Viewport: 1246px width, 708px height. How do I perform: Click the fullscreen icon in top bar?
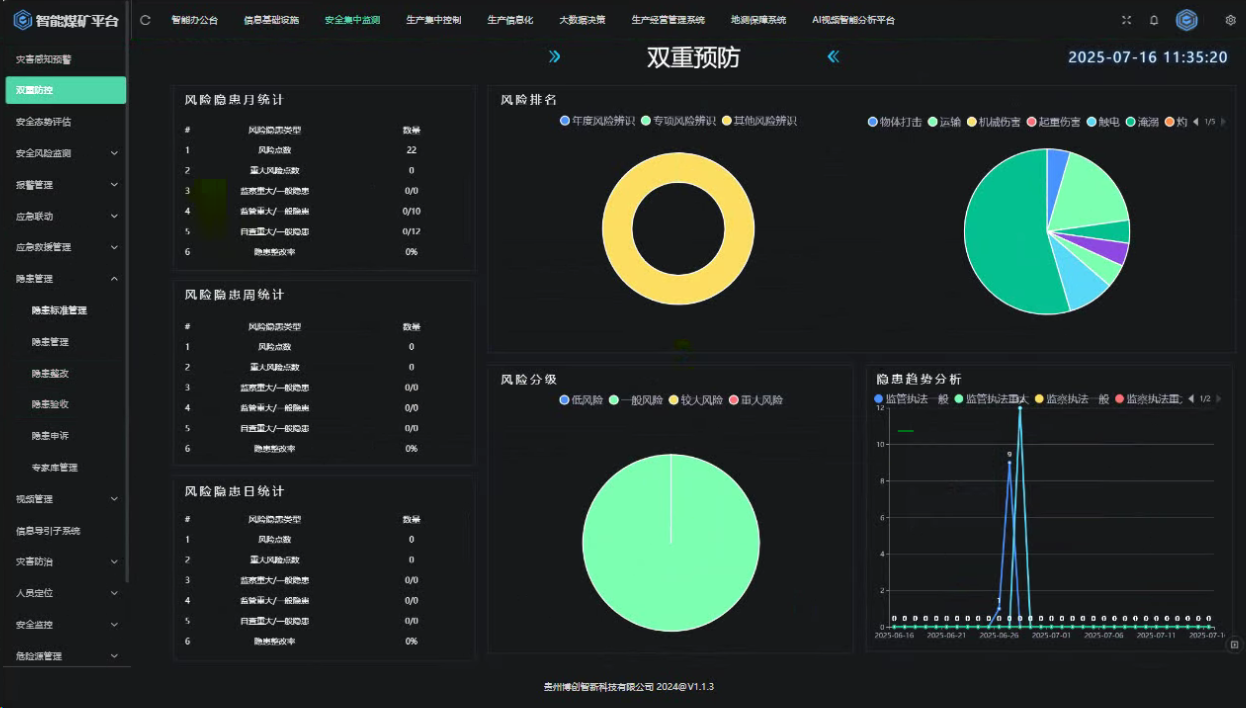pos(1127,20)
